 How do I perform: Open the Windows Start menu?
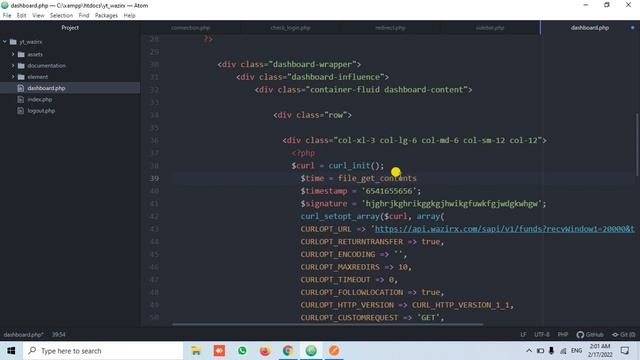pyautogui.click(x=11, y=351)
